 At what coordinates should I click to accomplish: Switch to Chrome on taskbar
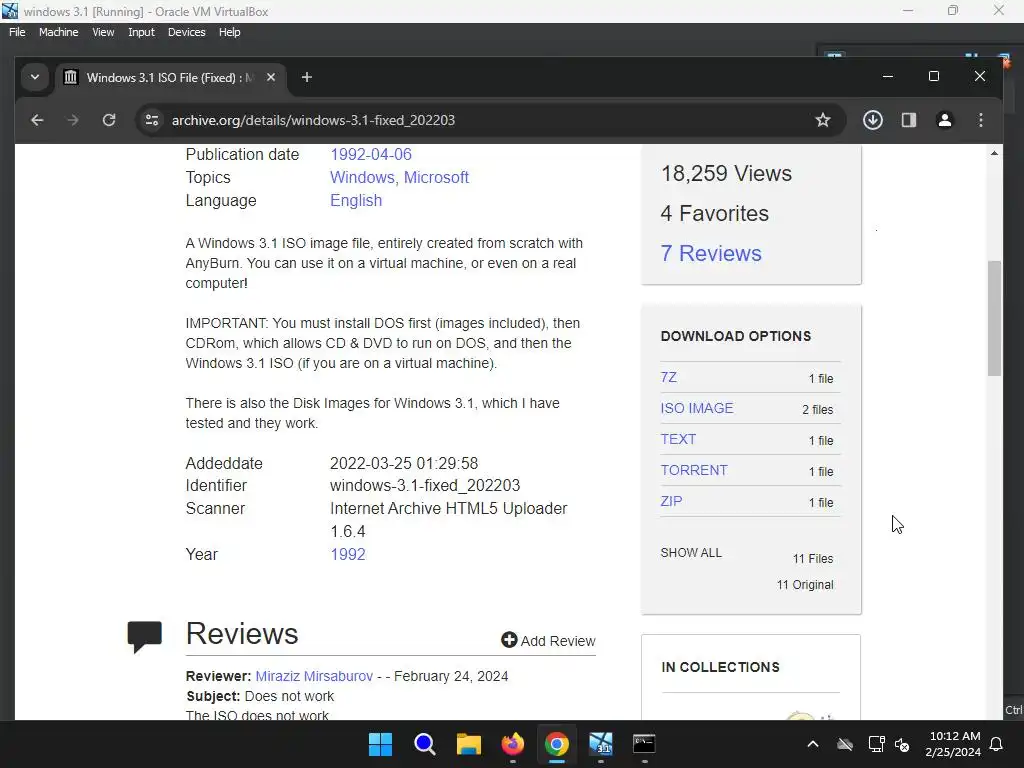click(x=556, y=744)
